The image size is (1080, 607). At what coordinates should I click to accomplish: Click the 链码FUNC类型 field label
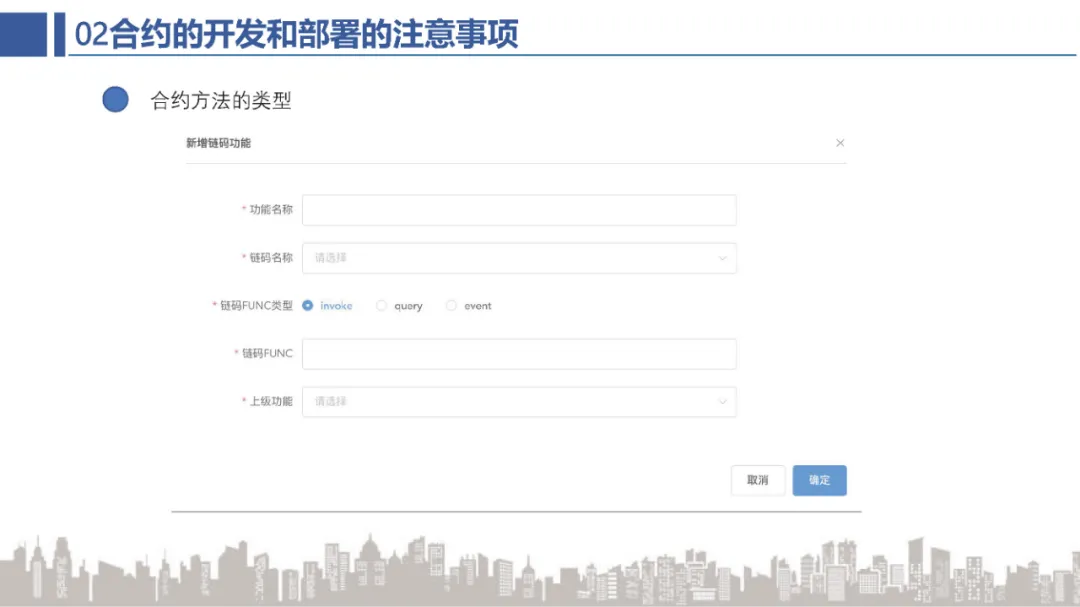click(x=256, y=305)
